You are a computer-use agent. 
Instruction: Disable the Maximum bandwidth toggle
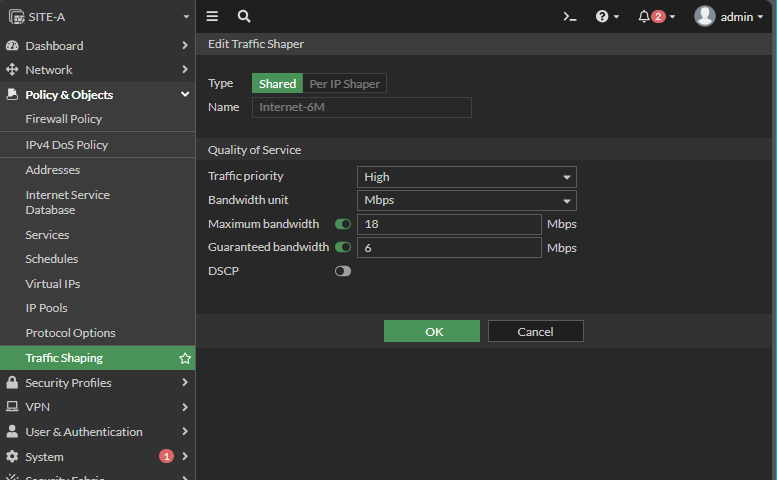pos(343,224)
